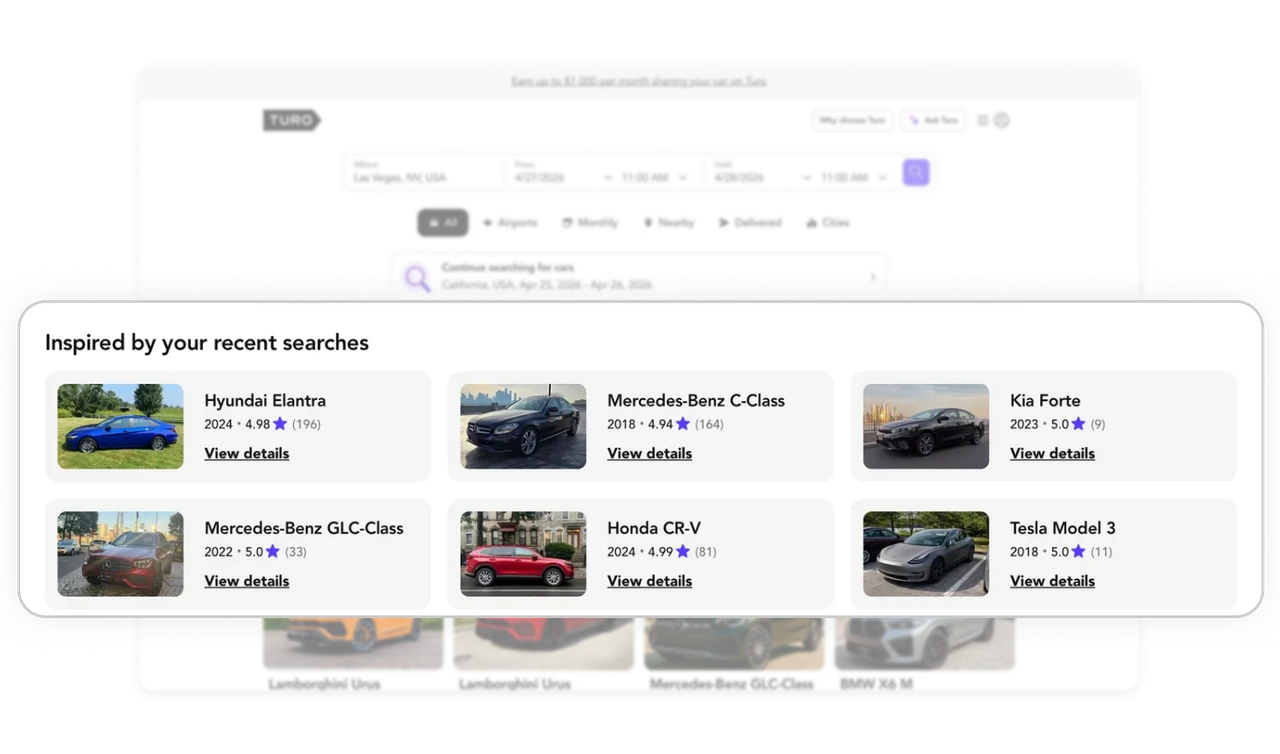Screen dimensions: 1280x754
Task: Click the "Honda CR-V" title
Action: point(654,528)
